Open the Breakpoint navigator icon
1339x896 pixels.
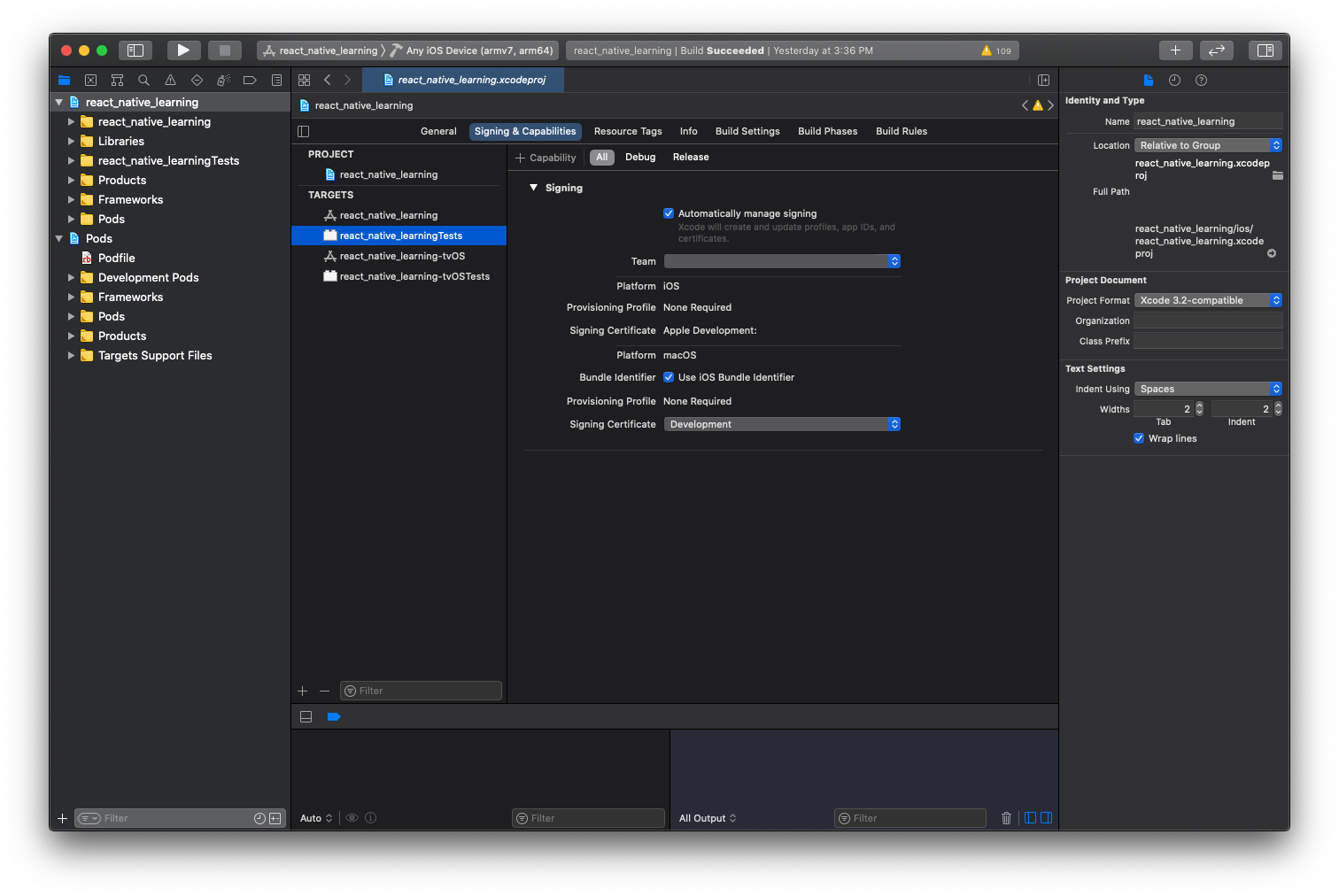click(250, 80)
